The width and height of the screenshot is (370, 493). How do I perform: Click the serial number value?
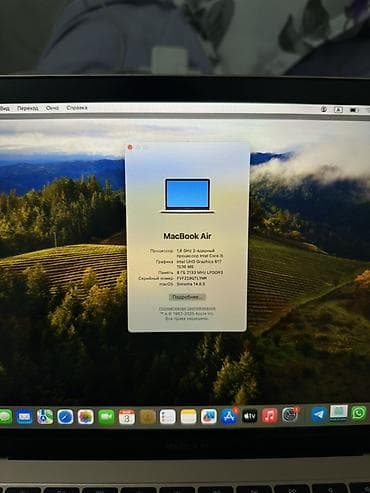point(192,278)
